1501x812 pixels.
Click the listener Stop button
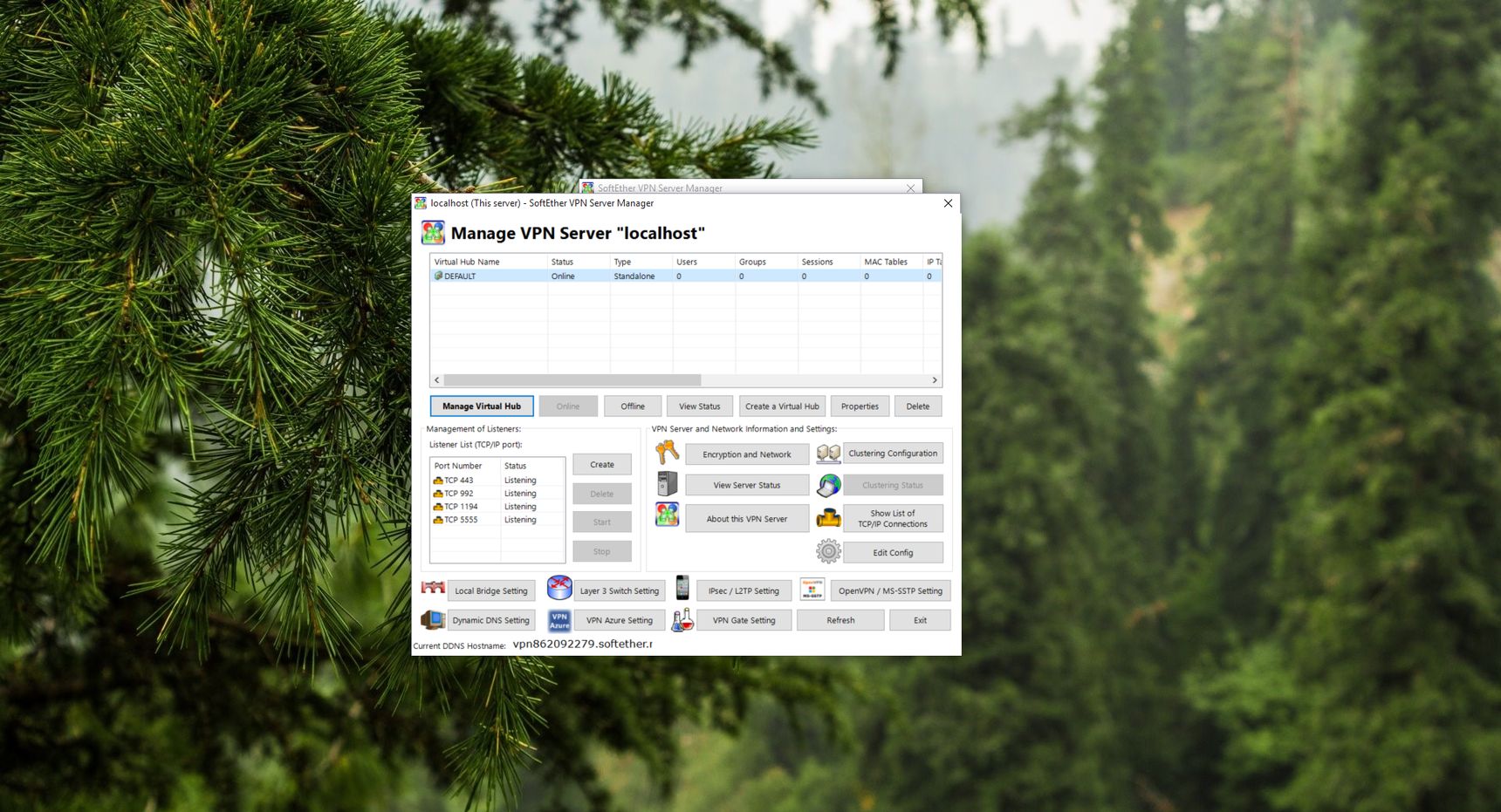[x=602, y=551]
